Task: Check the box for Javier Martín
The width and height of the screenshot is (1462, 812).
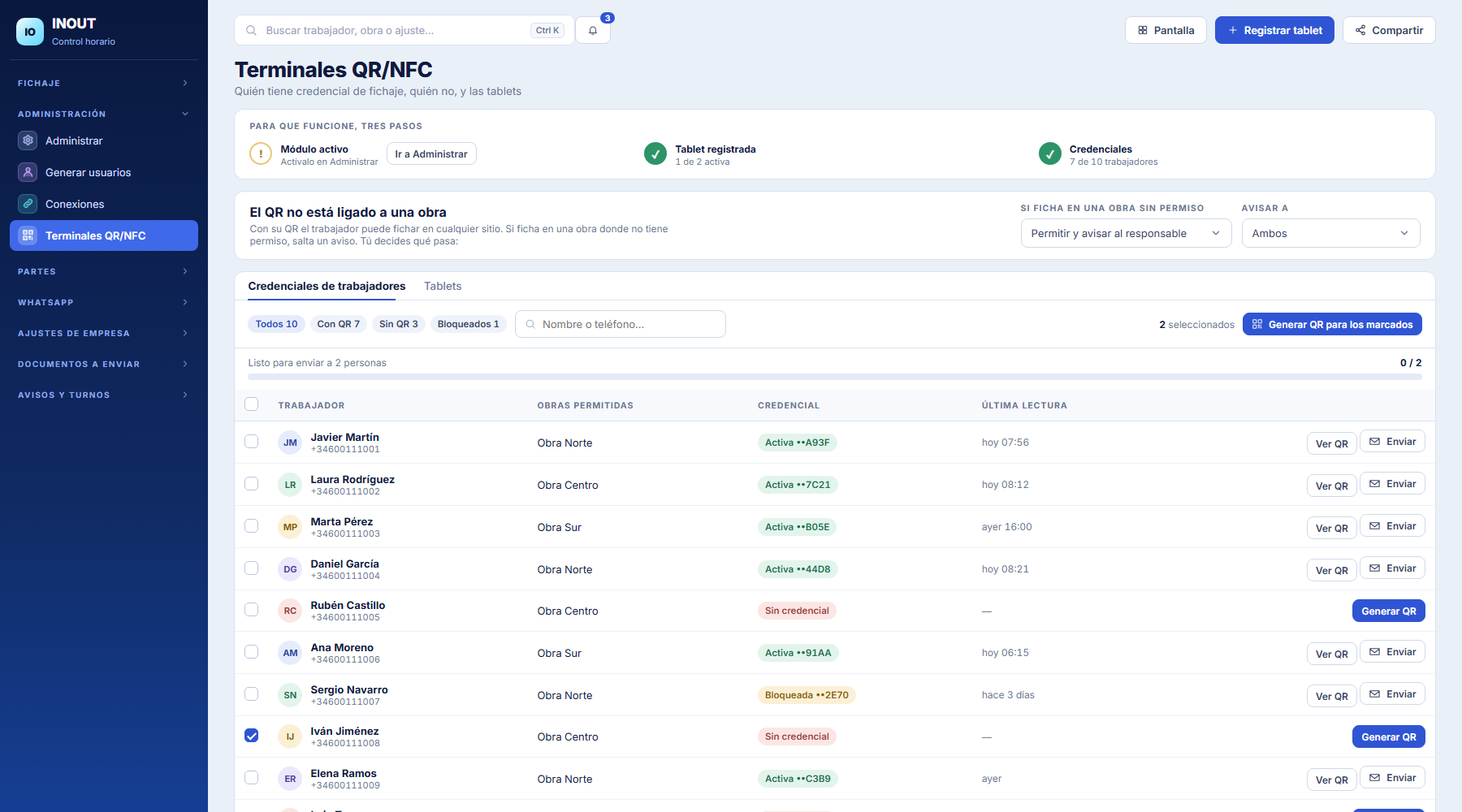Action: click(252, 442)
